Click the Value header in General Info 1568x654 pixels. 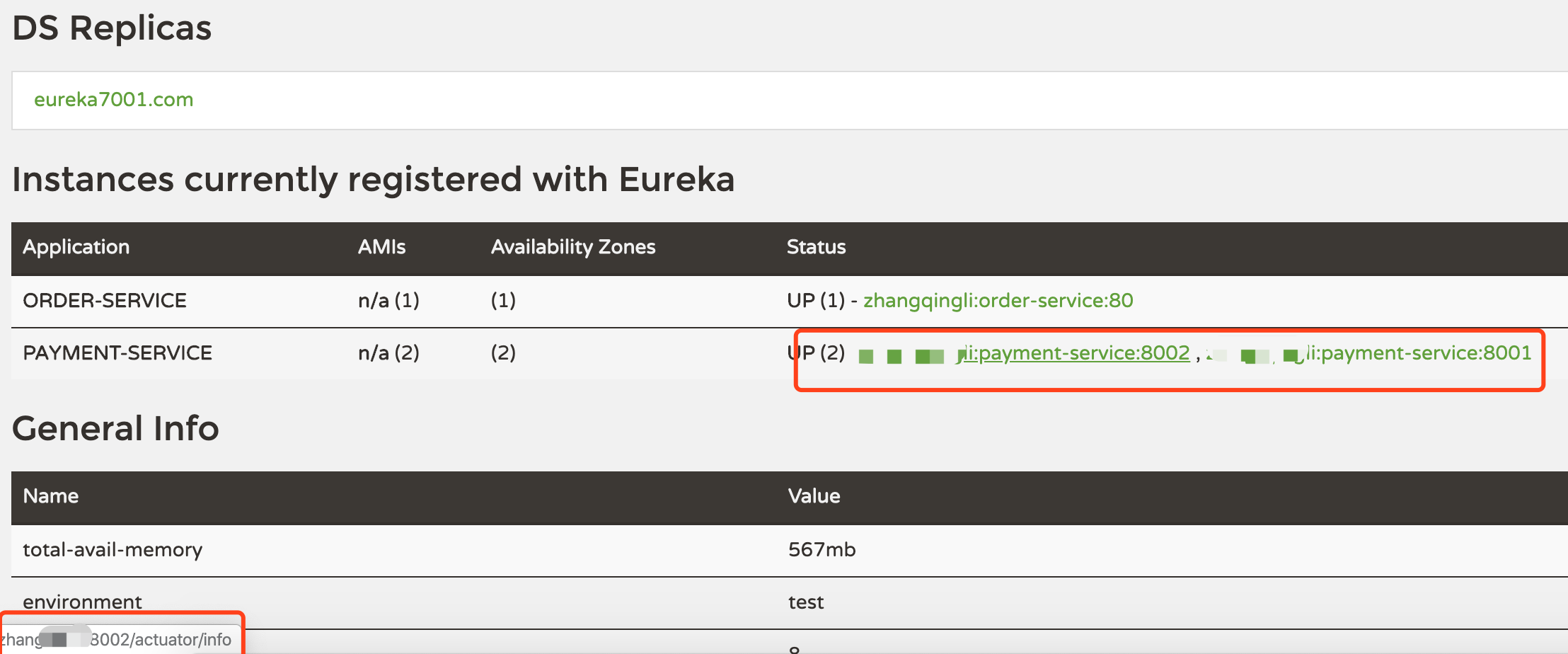click(814, 496)
